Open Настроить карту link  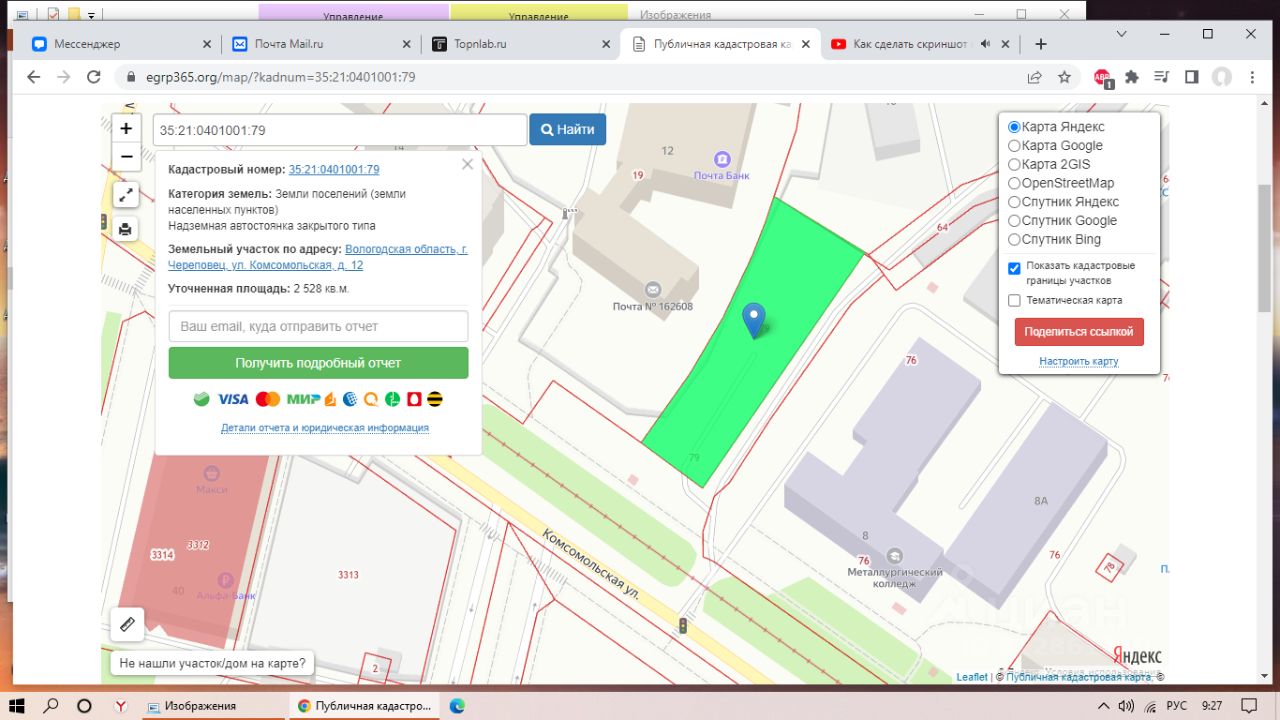[x=1078, y=361]
